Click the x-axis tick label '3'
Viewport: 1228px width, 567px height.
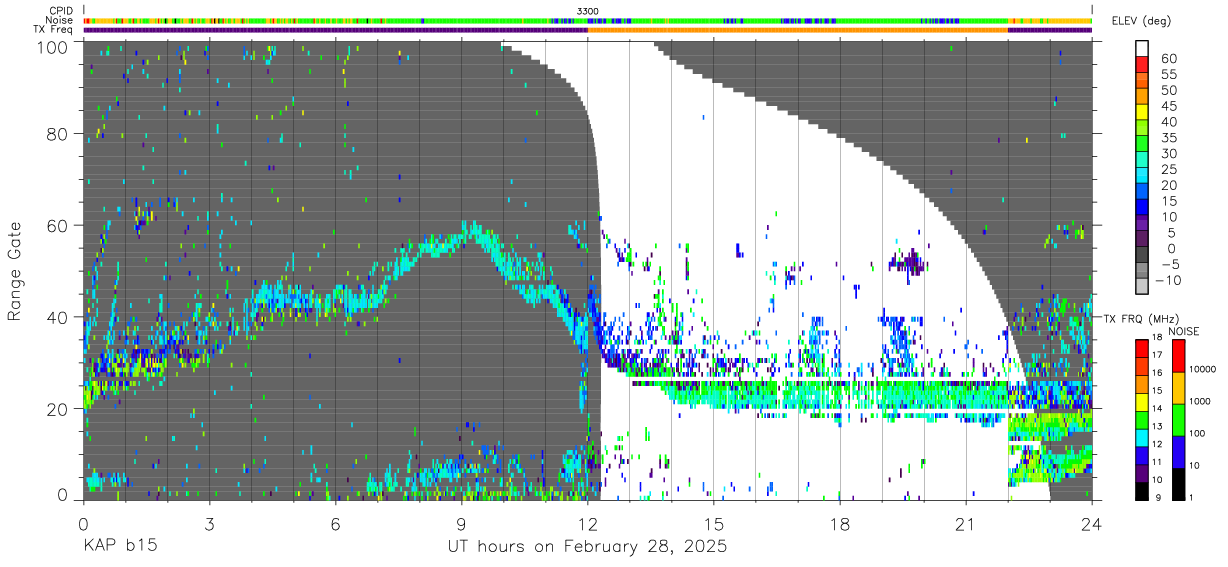[x=209, y=524]
